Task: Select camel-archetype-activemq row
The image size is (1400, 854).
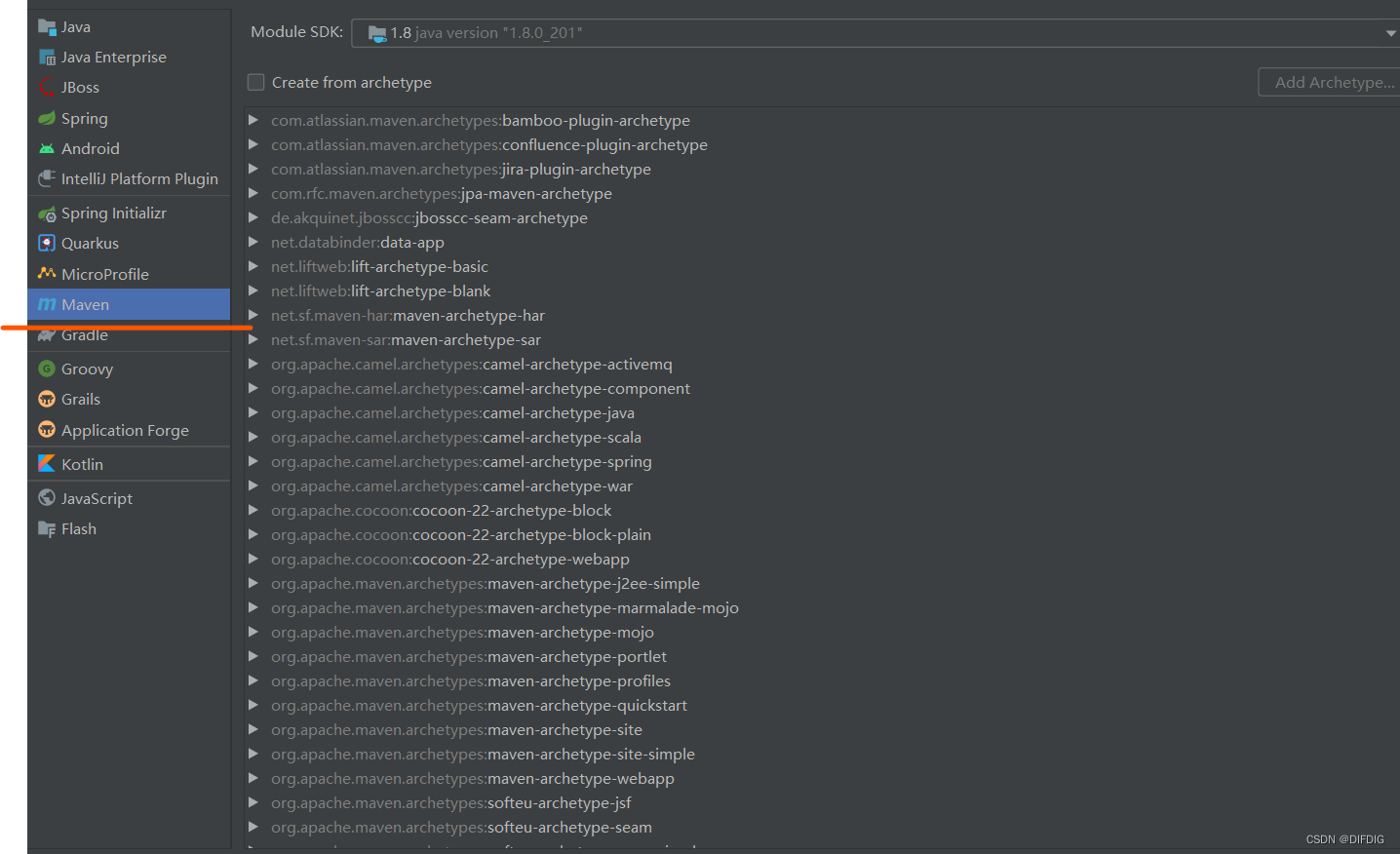Action: pyautogui.click(x=822, y=364)
